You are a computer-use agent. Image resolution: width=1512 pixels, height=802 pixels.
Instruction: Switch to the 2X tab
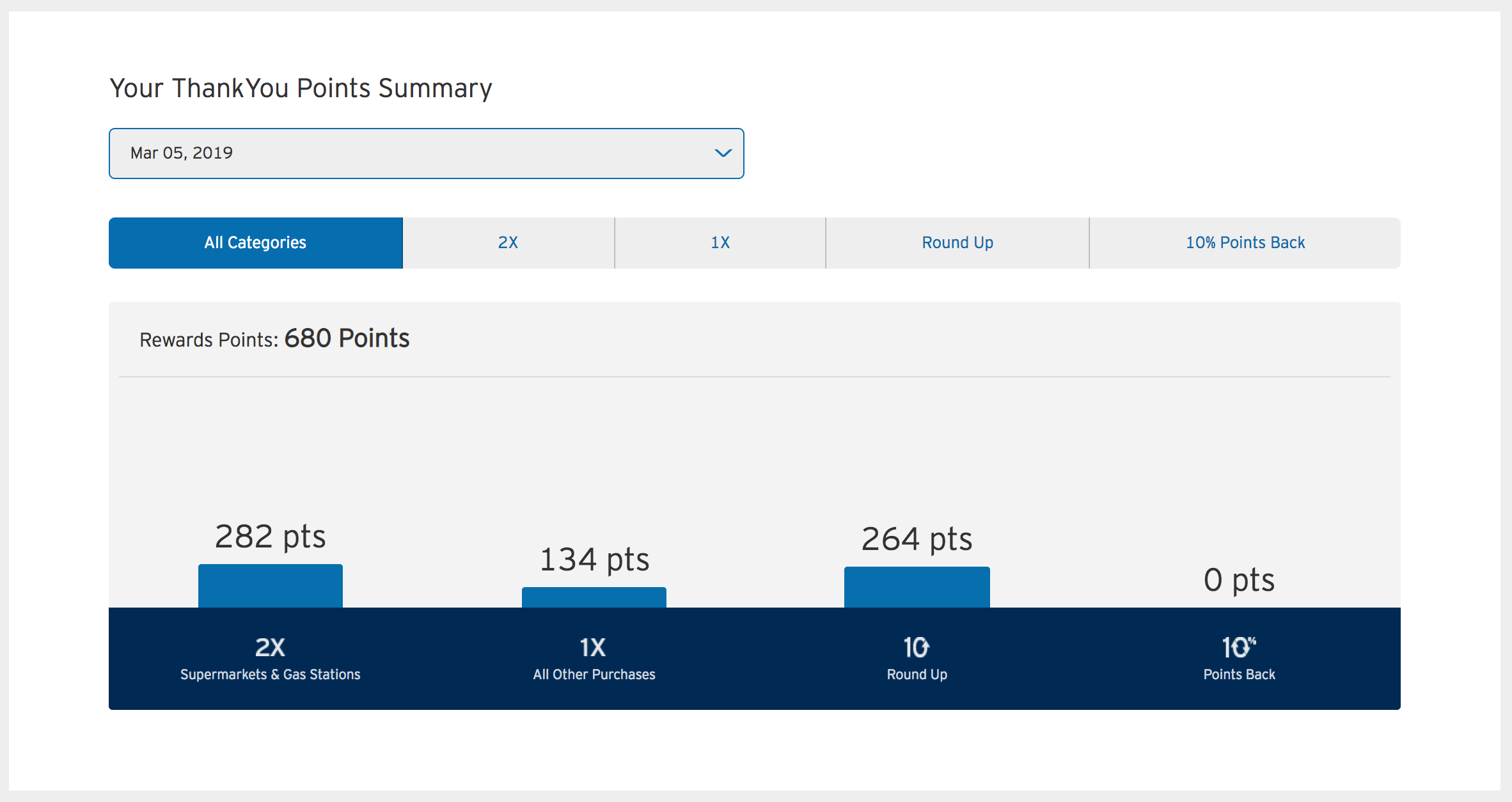[508, 243]
